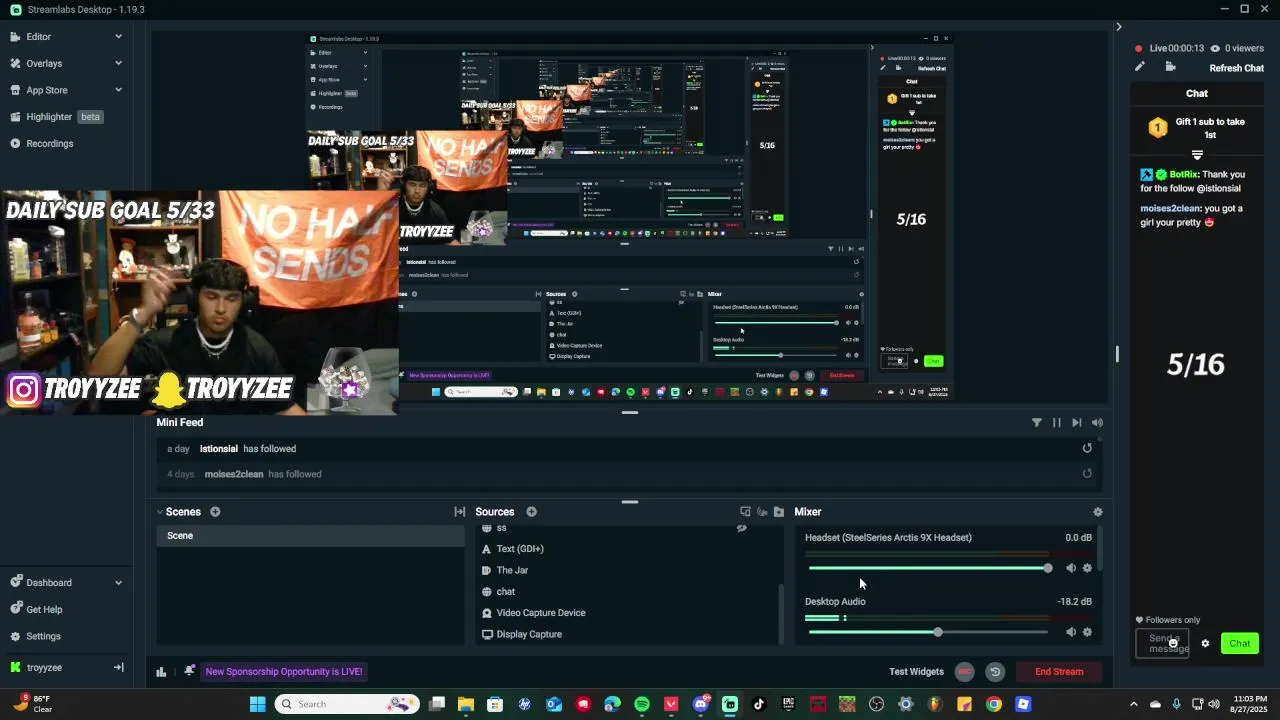The image size is (1280, 720).
Task: Click the Send a message input field
Action: (1162, 644)
